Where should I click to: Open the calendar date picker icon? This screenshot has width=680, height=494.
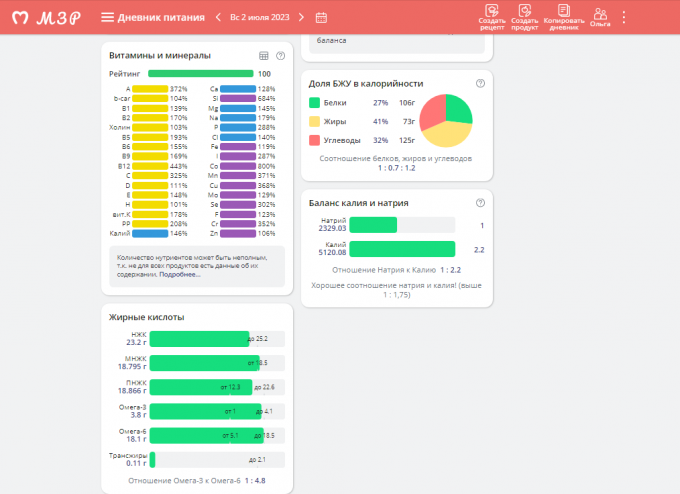pos(321,17)
